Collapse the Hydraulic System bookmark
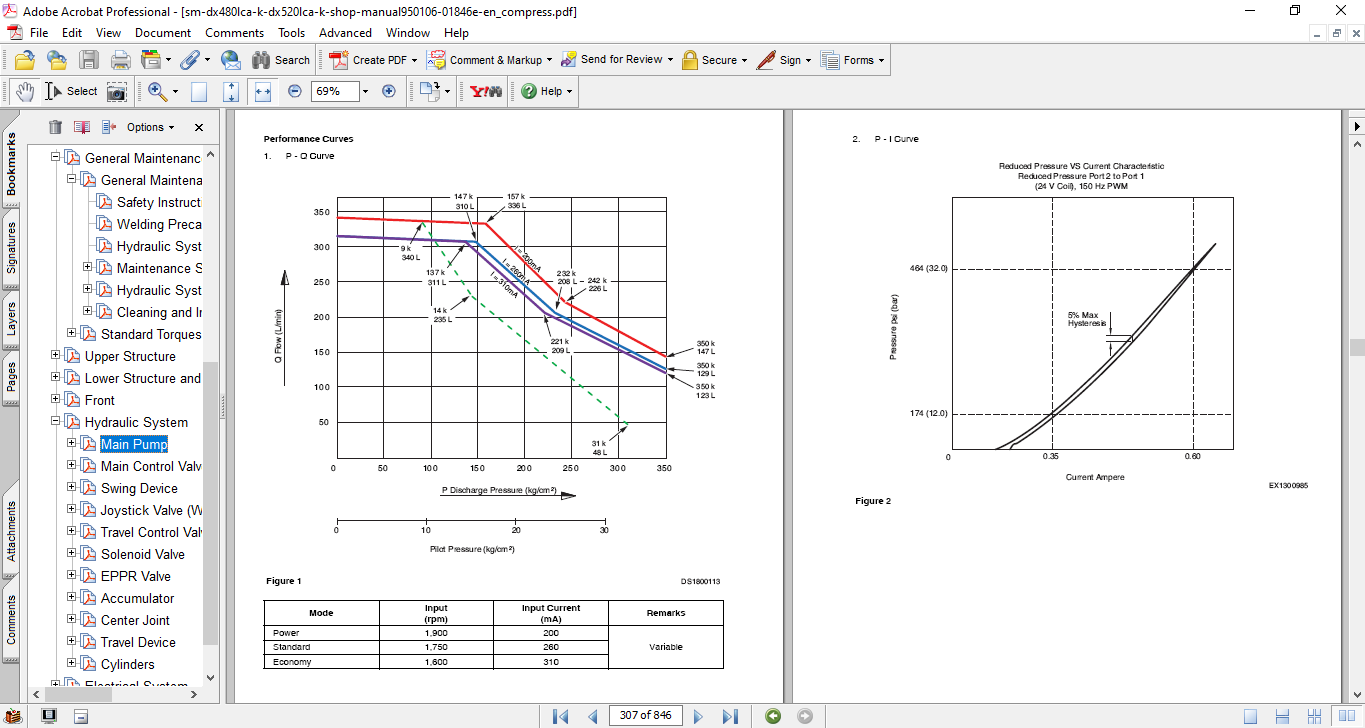The width and height of the screenshot is (1365, 728). point(56,422)
